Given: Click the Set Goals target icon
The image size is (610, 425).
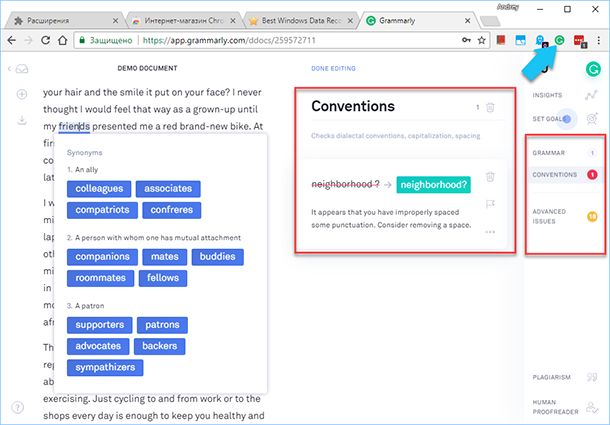Looking at the screenshot, I should coord(592,119).
